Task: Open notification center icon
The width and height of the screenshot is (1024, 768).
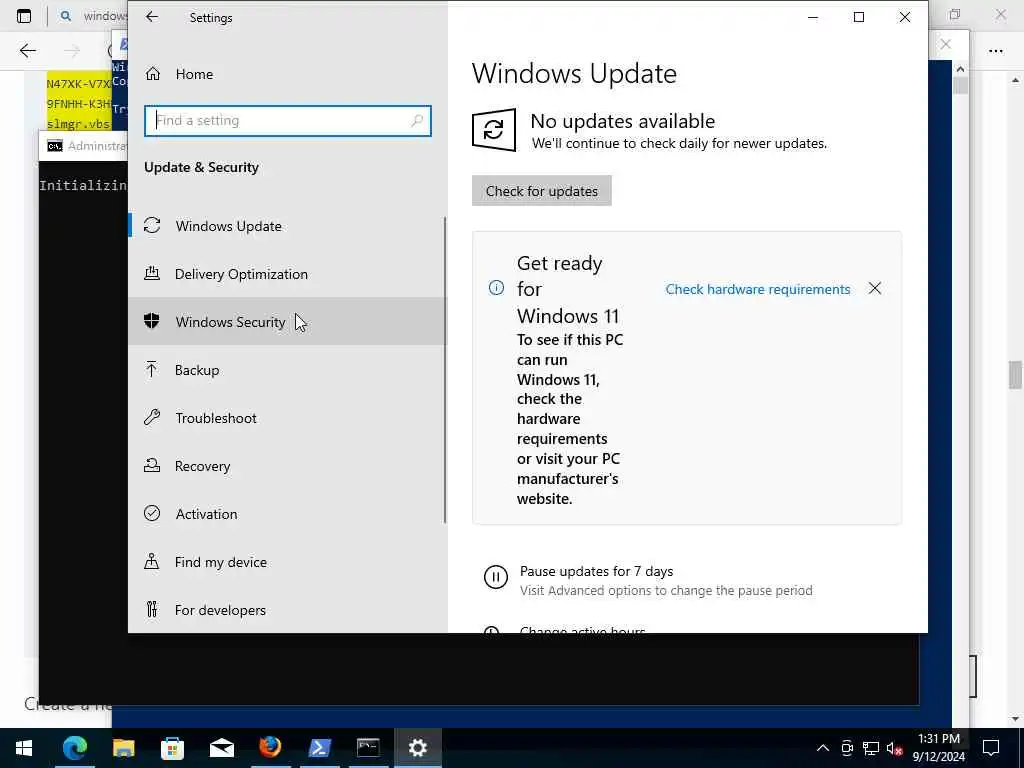Action: pyautogui.click(x=991, y=748)
